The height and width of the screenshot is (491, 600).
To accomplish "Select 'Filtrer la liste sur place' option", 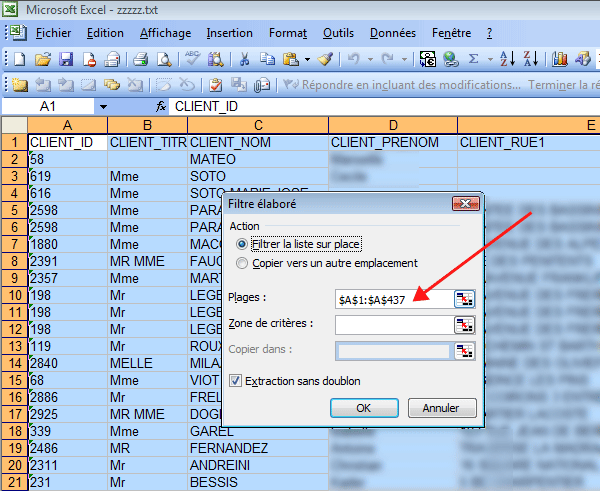I will [x=242, y=244].
